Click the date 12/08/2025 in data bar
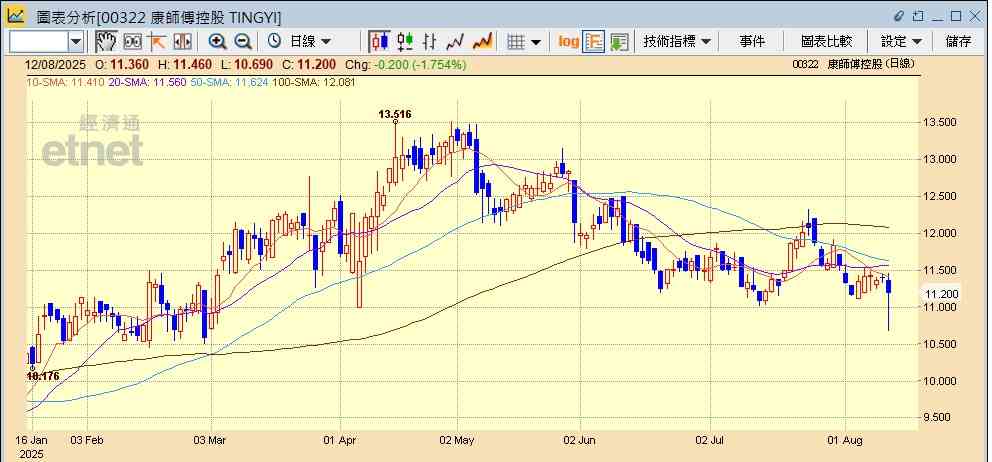This screenshot has width=992, height=462. [x=54, y=65]
